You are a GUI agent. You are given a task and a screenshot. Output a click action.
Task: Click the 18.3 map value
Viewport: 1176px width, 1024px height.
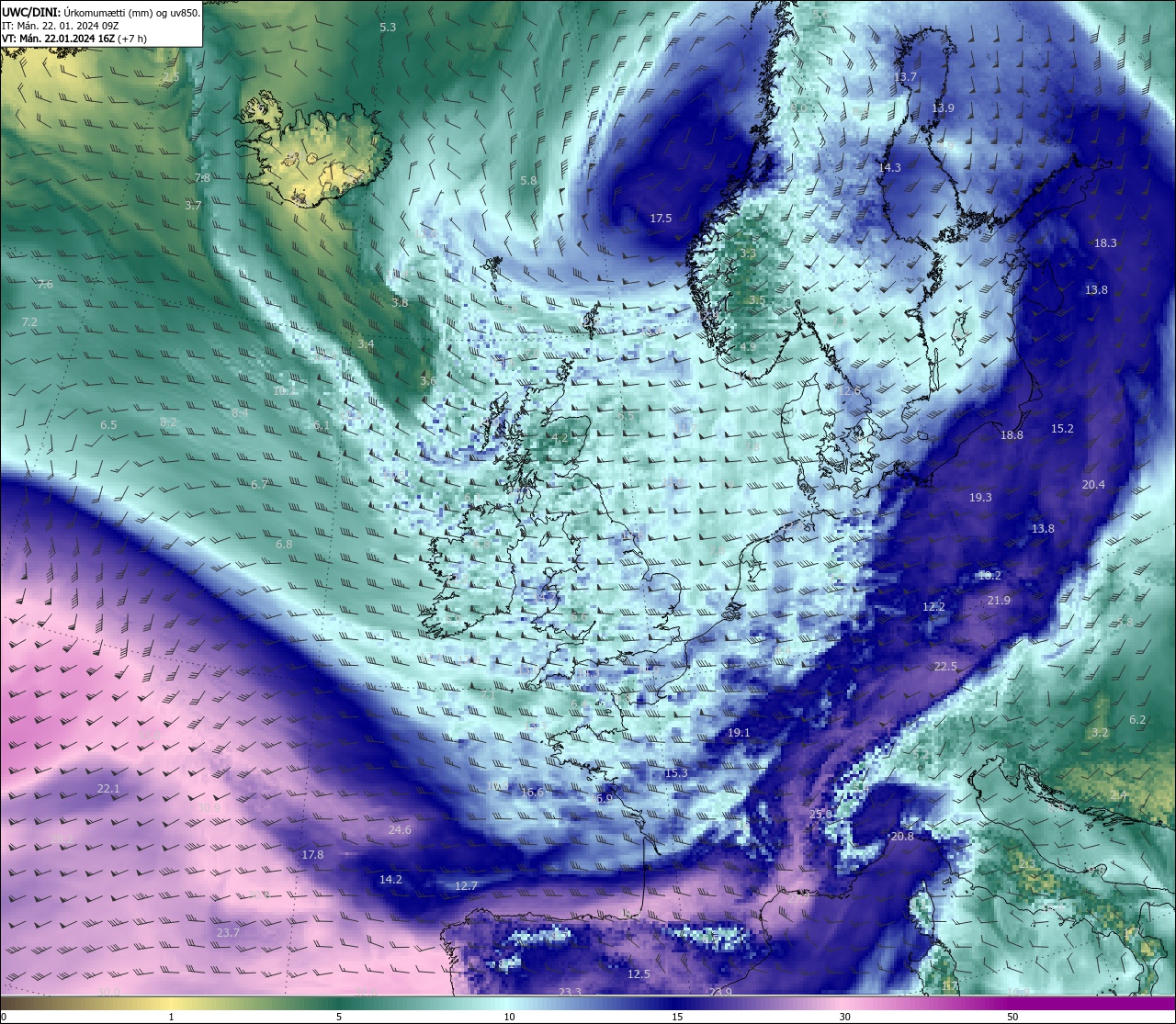[1105, 243]
